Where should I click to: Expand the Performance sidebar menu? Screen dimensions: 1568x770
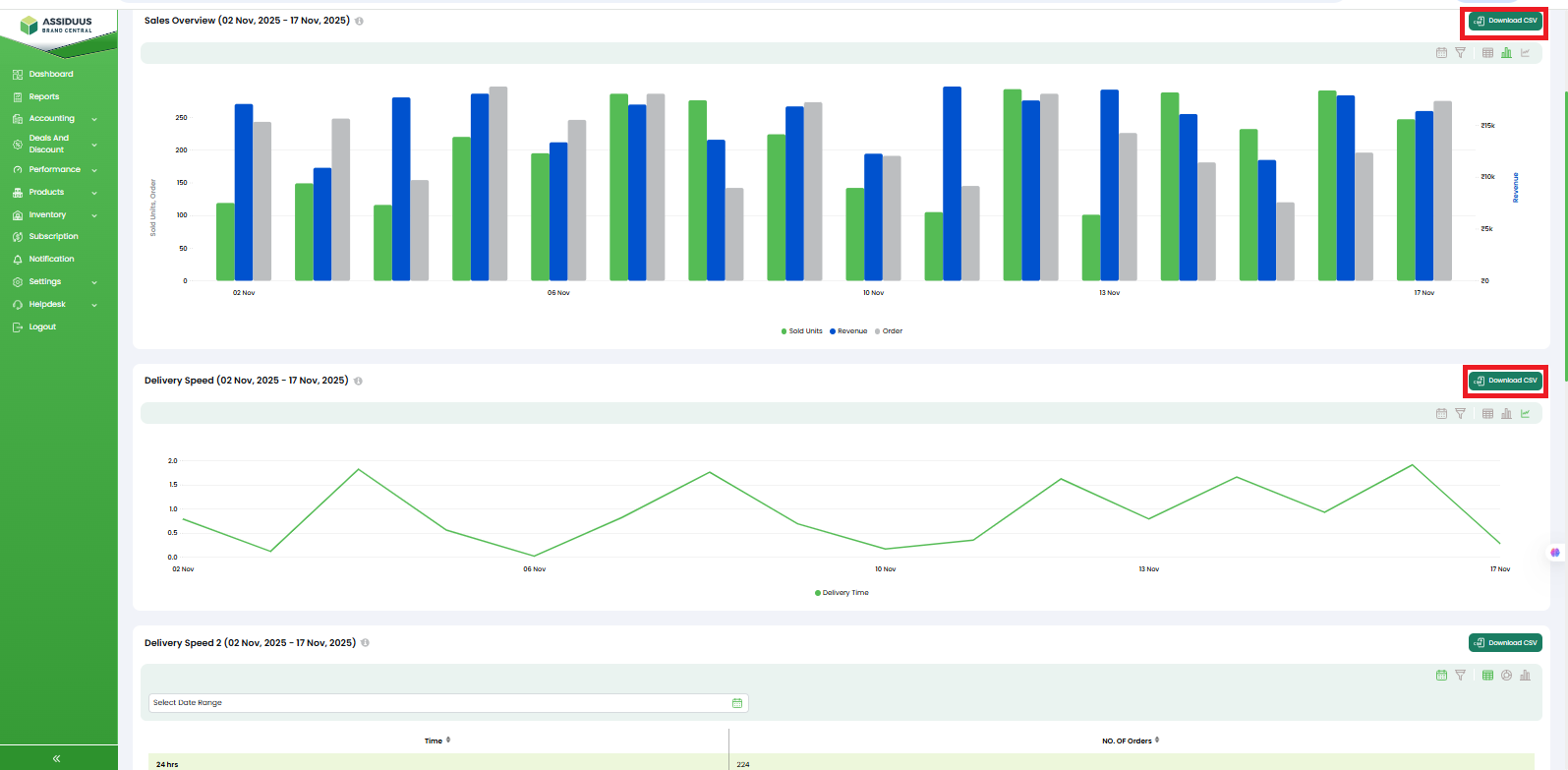(x=54, y=170)
